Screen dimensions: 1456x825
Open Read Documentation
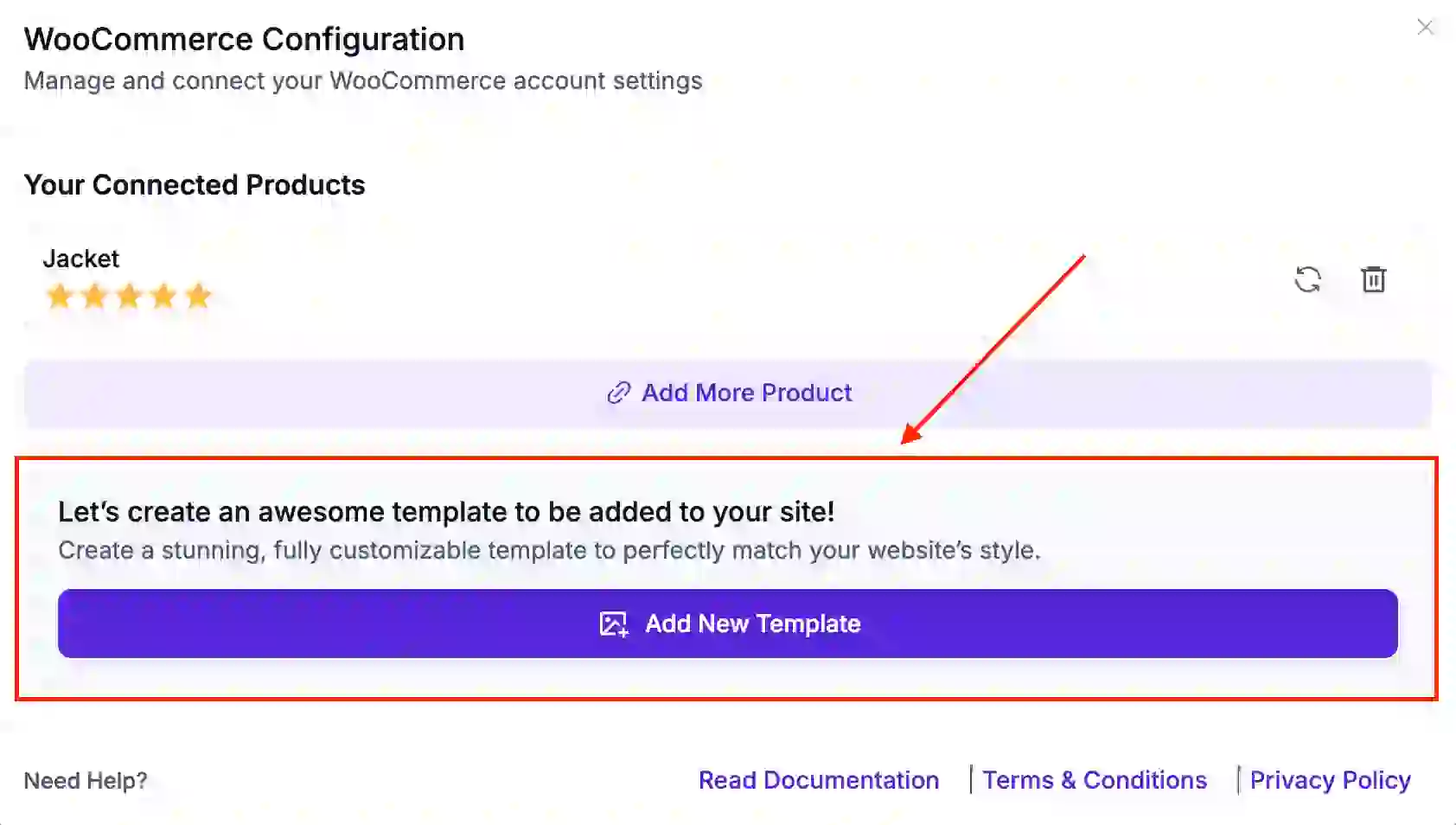point(818,780)
